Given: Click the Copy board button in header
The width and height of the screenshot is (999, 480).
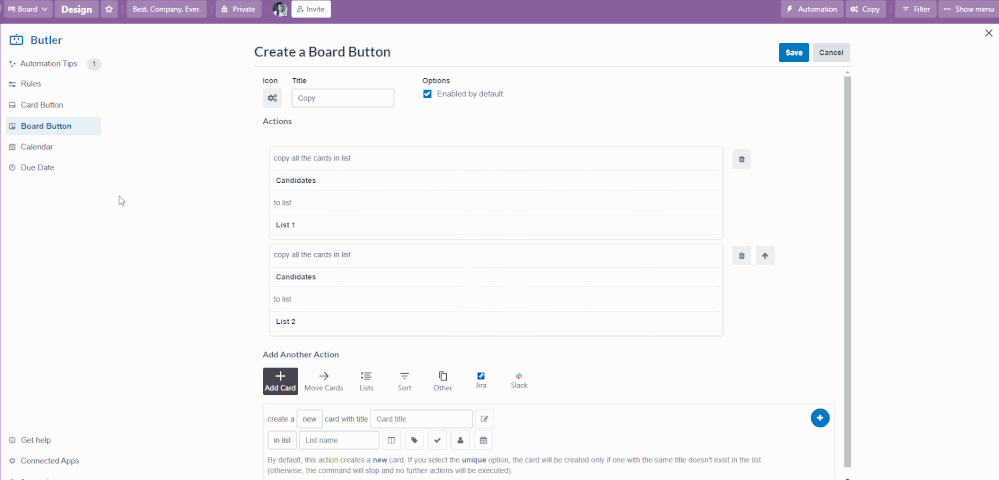Looking at the screenshot, I should pos(866,10).
